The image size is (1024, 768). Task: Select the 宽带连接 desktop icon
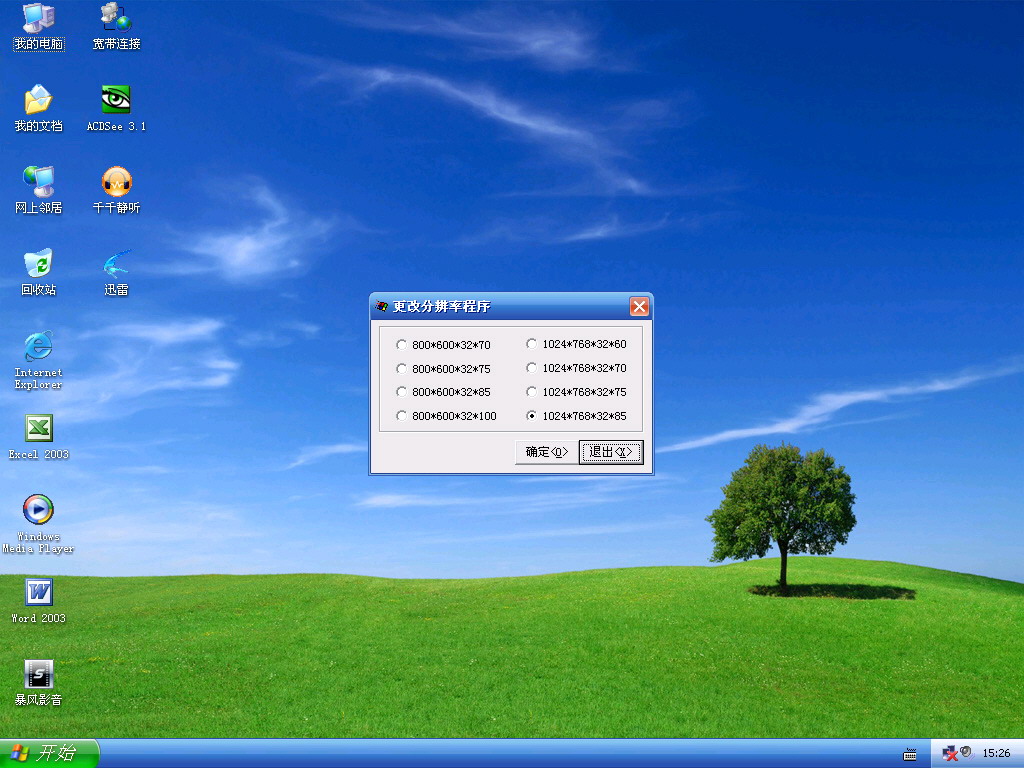(x=116, y=26)
